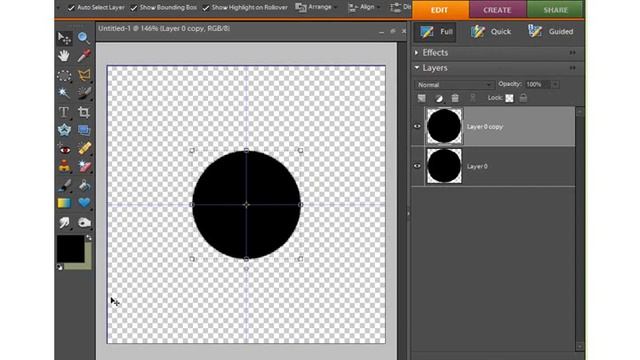Viewport: 640px width, 360px height.
Task: Hide the Layer 0 copy layer
Action: click(417, 127)
